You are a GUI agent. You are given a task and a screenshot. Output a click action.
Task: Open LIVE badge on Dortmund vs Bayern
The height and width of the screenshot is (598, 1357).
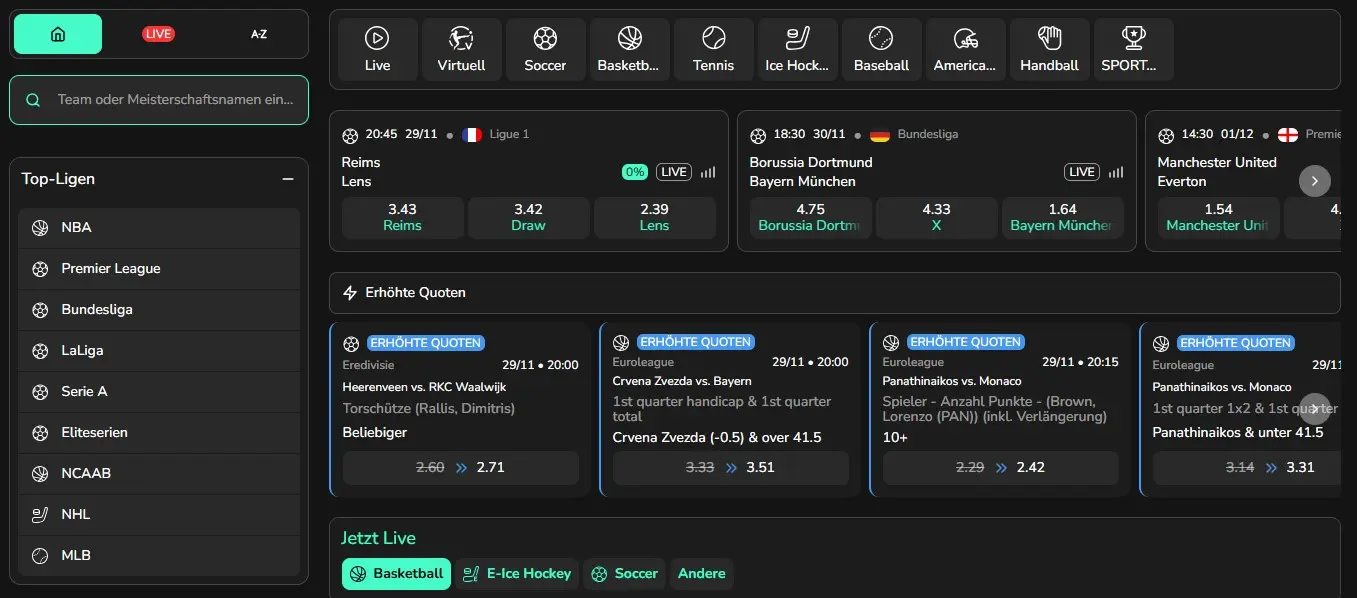point(1082,172)
